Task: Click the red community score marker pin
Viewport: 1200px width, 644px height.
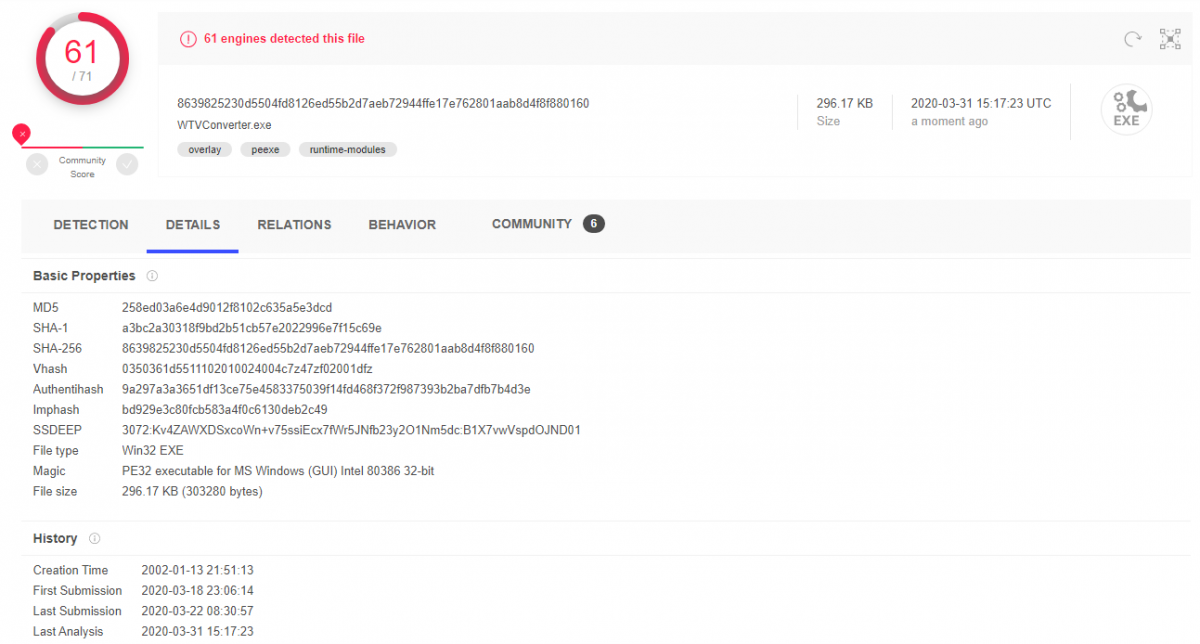Action: [x=21, y=133]
